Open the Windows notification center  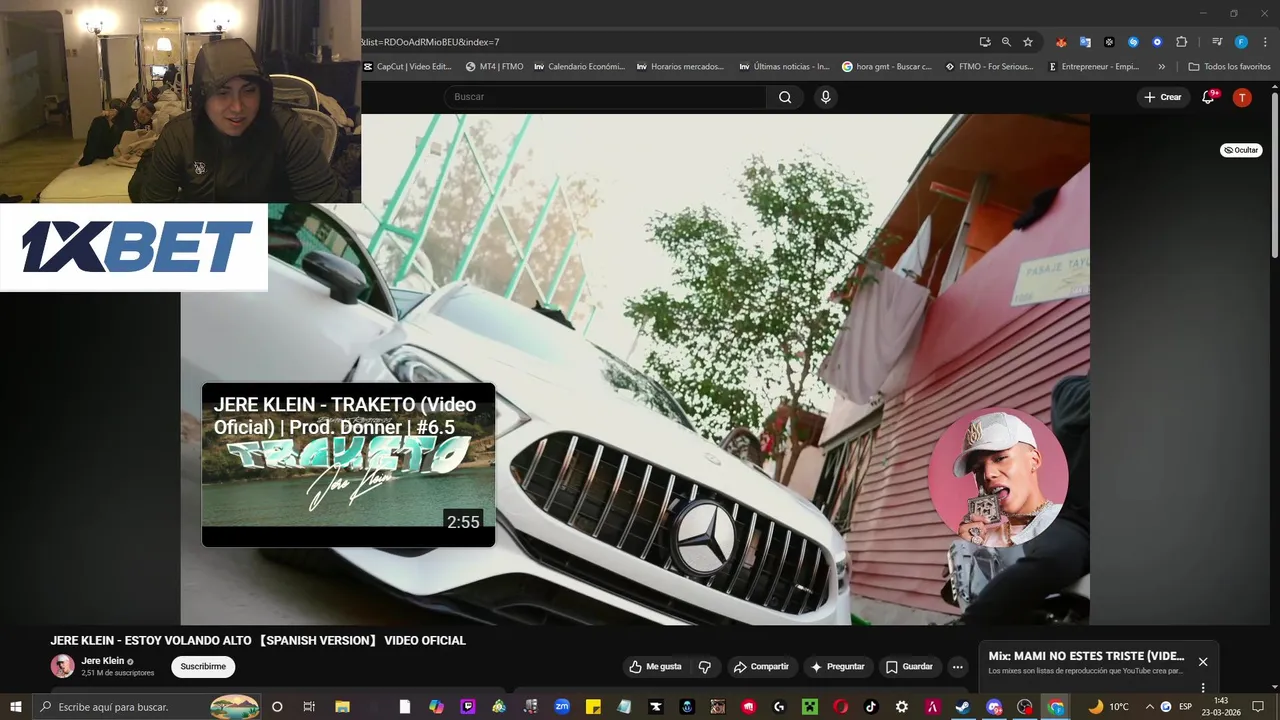1258,707
